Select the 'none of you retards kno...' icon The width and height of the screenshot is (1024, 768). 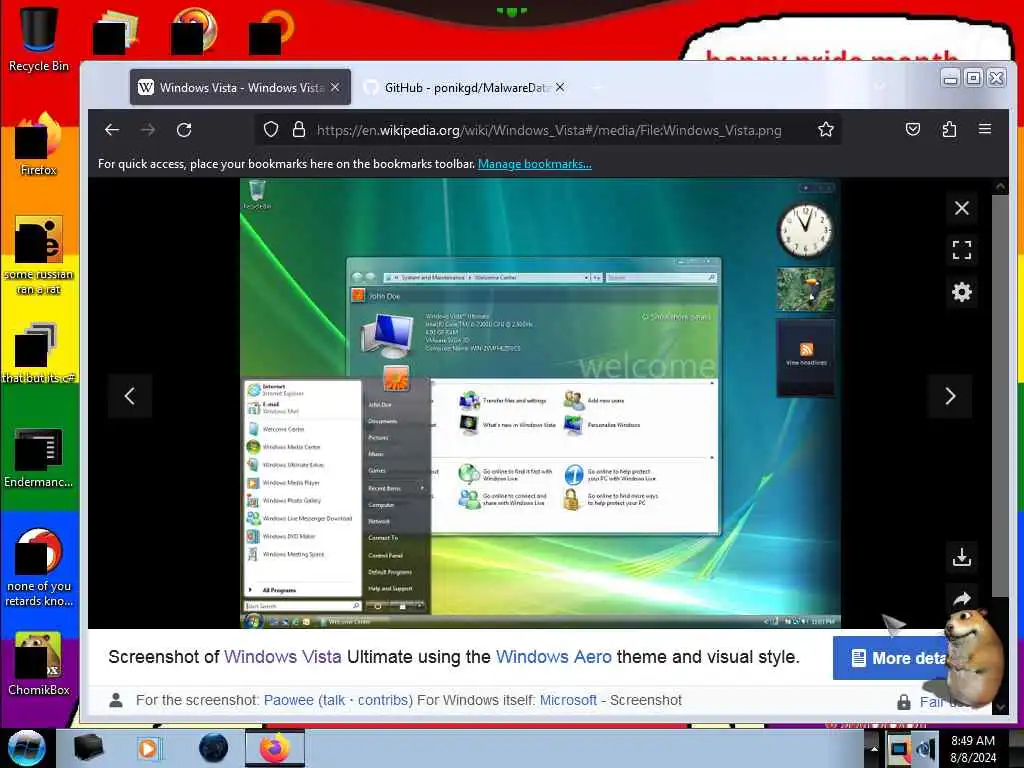click(38, 567)
